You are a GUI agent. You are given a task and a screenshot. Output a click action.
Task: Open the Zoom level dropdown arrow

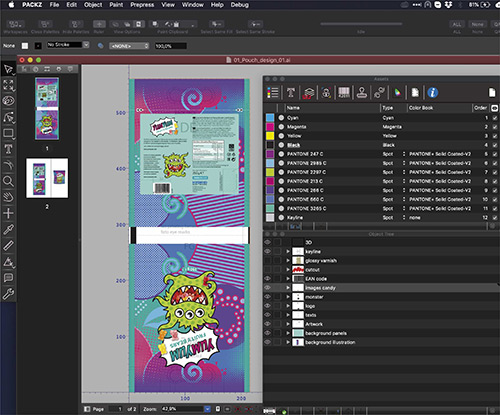(x=207, y=409)
